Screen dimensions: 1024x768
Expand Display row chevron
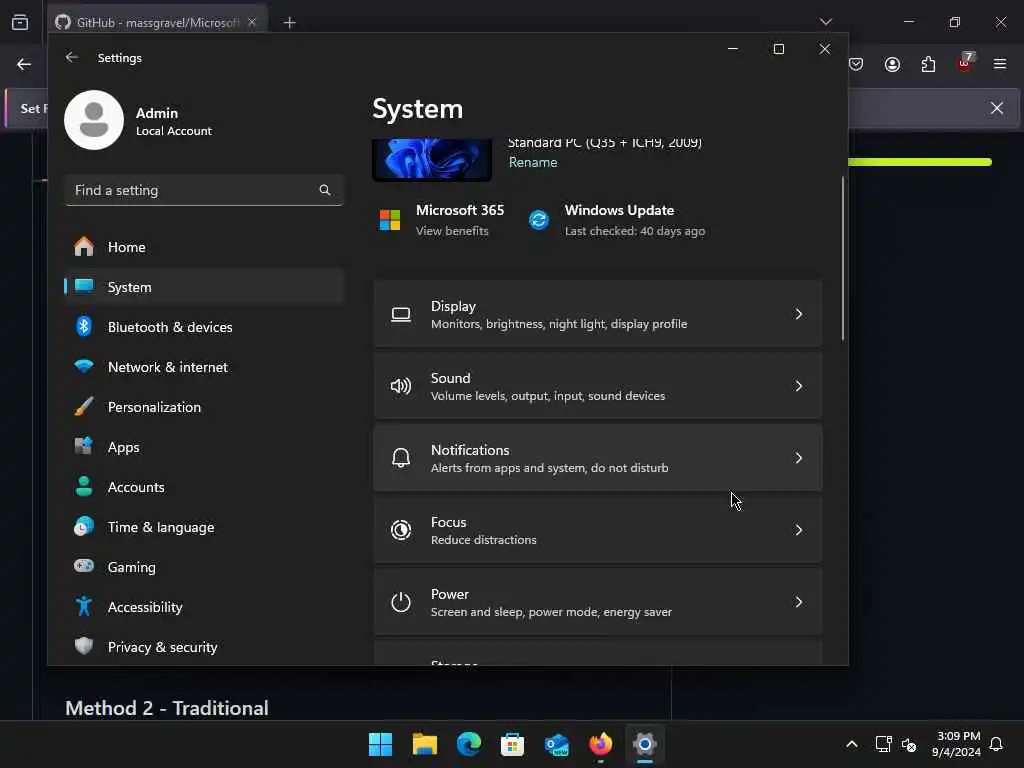pyautogui.click(x=799, y=314)
